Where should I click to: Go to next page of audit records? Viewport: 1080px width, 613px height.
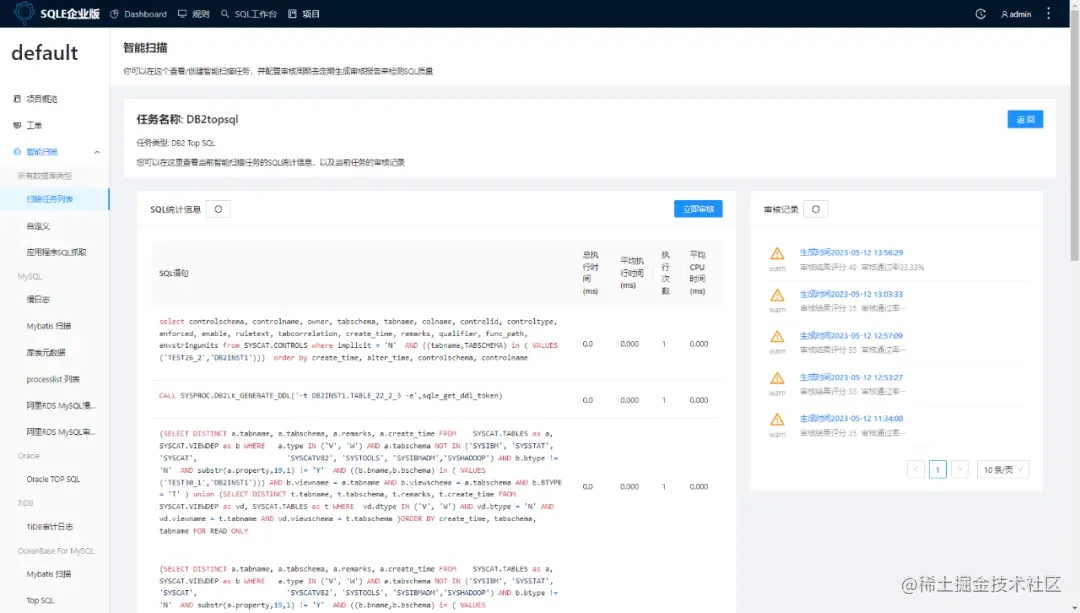[959, 470]
